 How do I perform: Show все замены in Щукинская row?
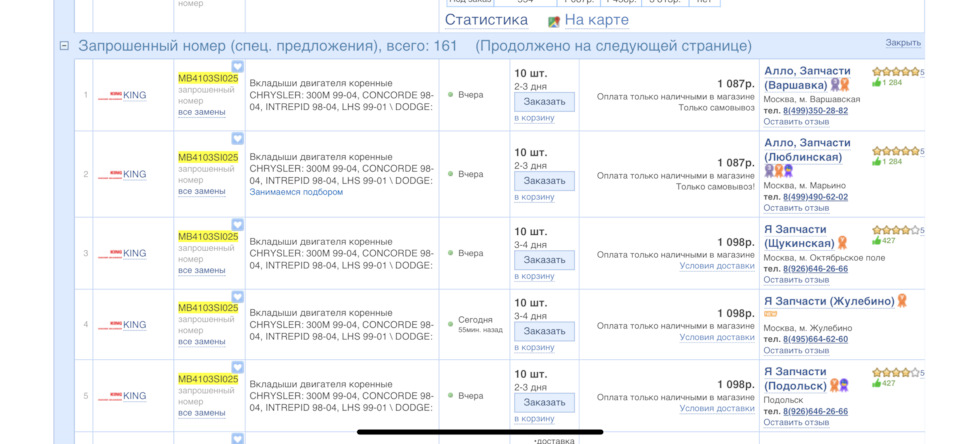click(x=201, y=270)
